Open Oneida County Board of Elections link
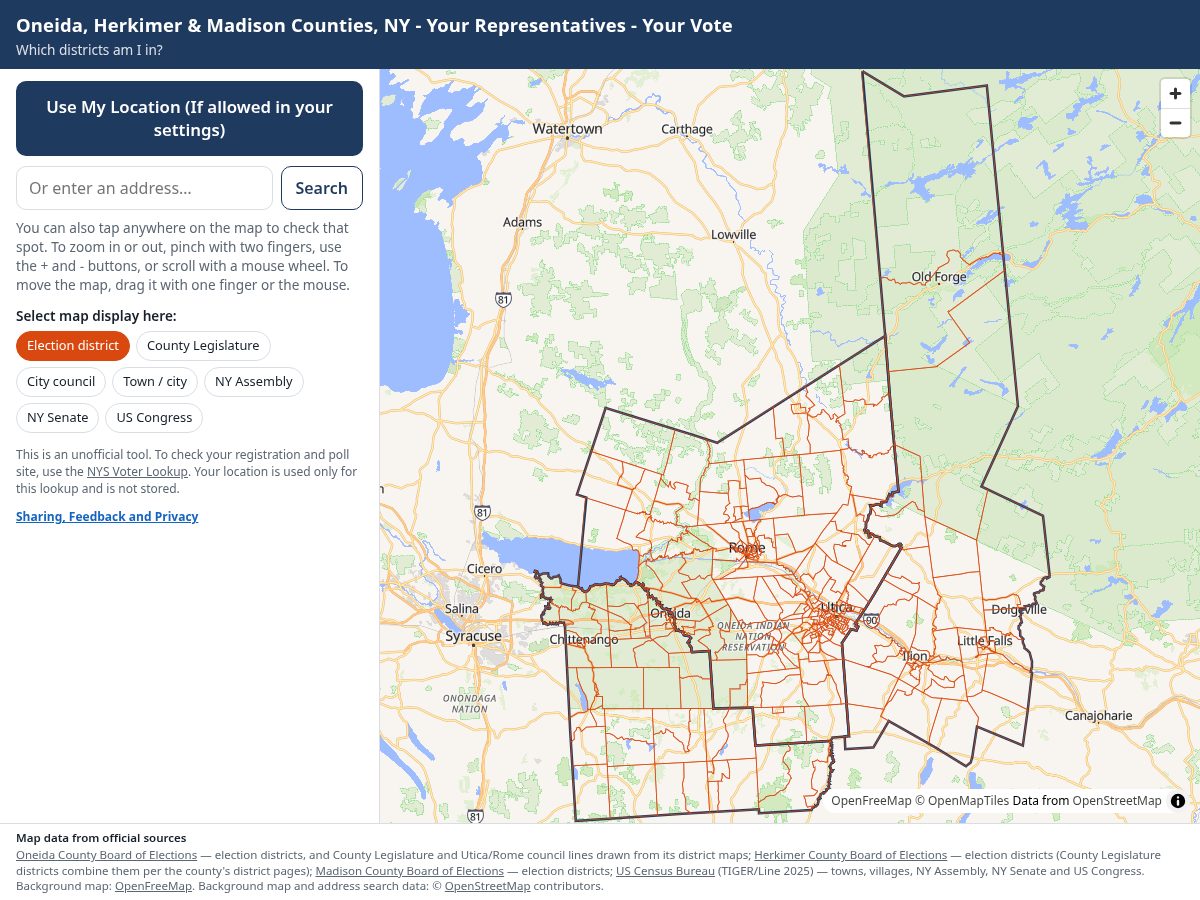Image resolution: width=1200 pixels, height=900 pixels. [x=106, y=855]
